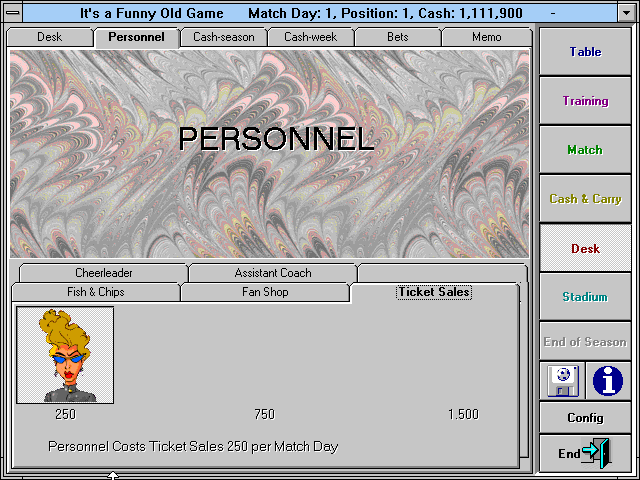The width and height of the screenshot is (640, 480).
Task: Open the Fish & Chips tab
Action: tap(96, 292)
